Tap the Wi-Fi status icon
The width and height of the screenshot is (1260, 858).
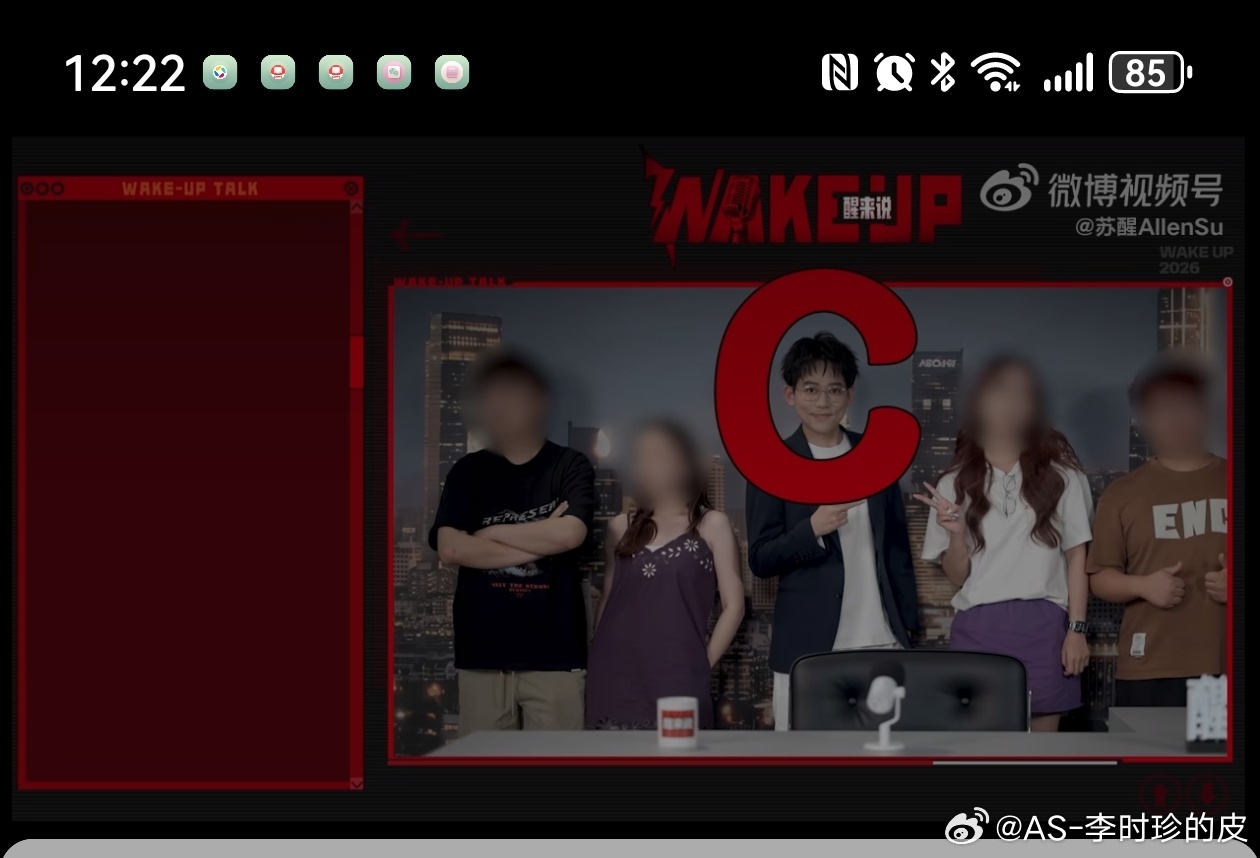pos(995,72)
